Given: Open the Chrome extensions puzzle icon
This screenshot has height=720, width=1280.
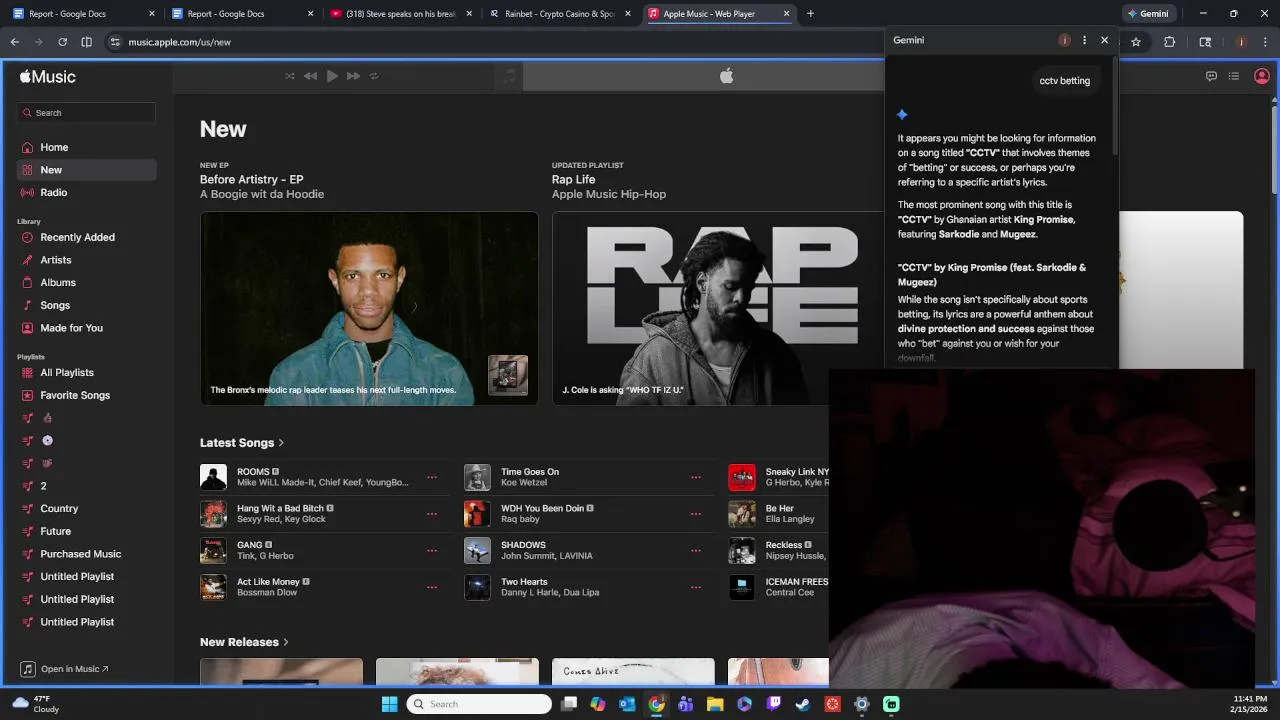Looking at the screenshot, I should pyautogui.click(x=1169, y=42).
